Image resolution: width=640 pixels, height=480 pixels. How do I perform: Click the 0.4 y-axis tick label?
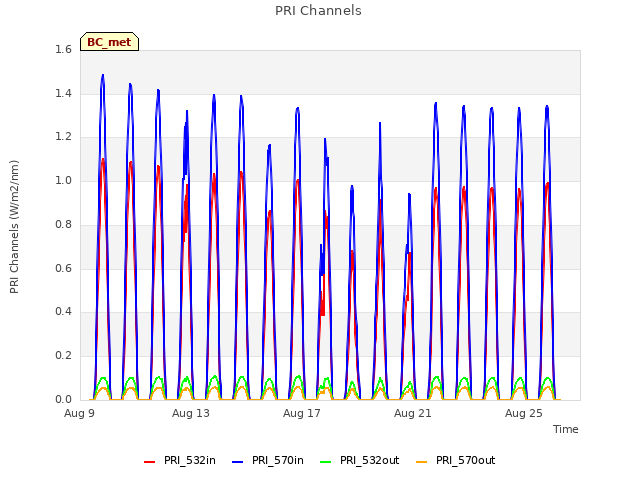pos(63,312)
